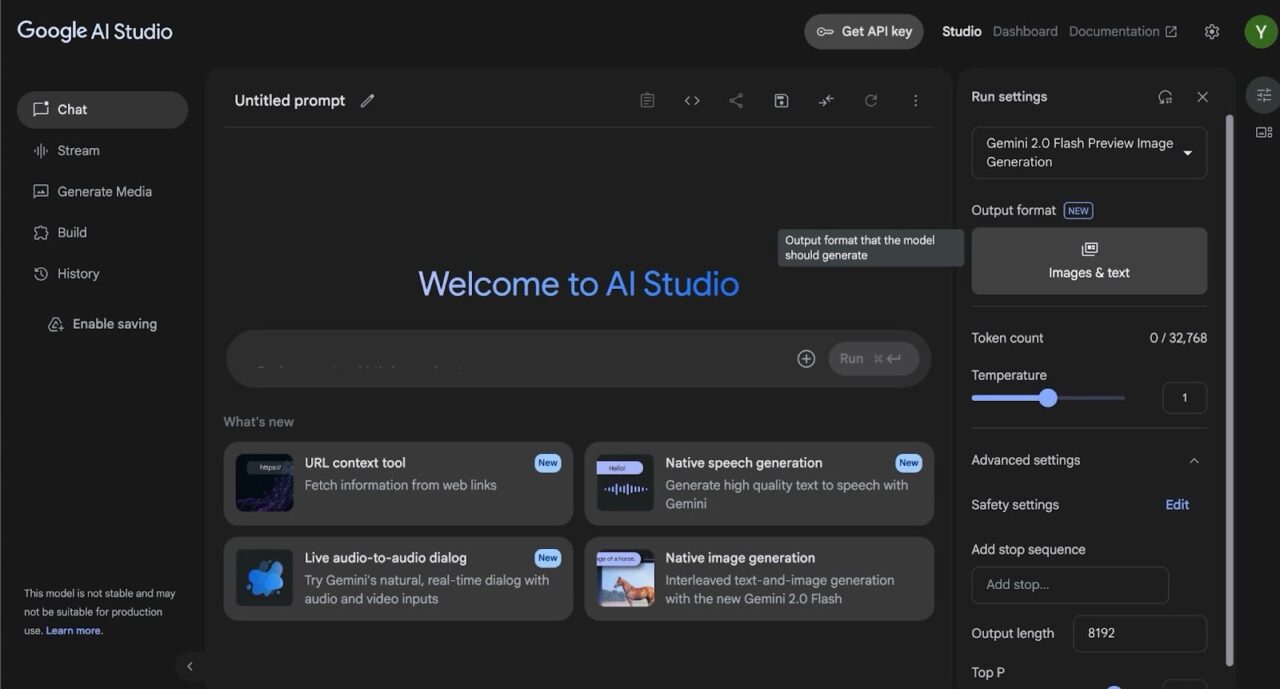
Task: Save the prompt with the save icon
Action: tap(782, 101)
